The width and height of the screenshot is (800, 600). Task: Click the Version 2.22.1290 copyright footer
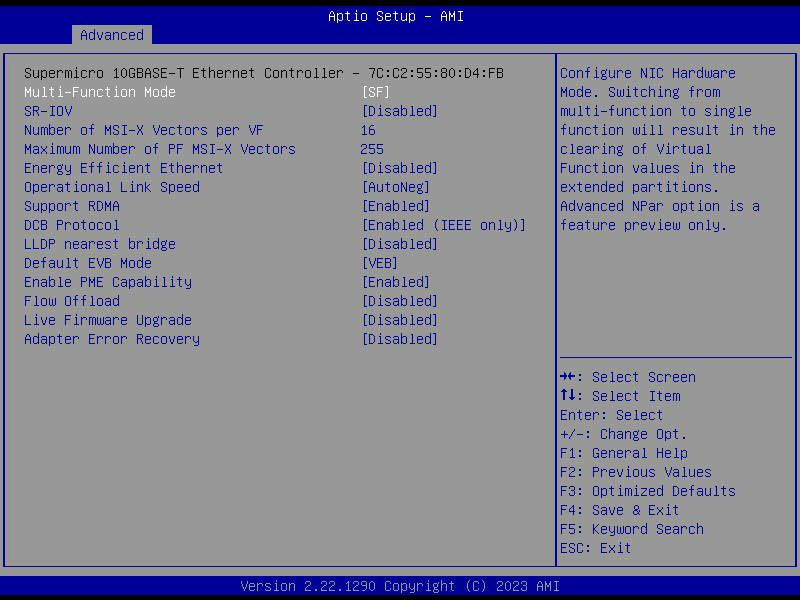pyautogui.click(x=400, y=586)
